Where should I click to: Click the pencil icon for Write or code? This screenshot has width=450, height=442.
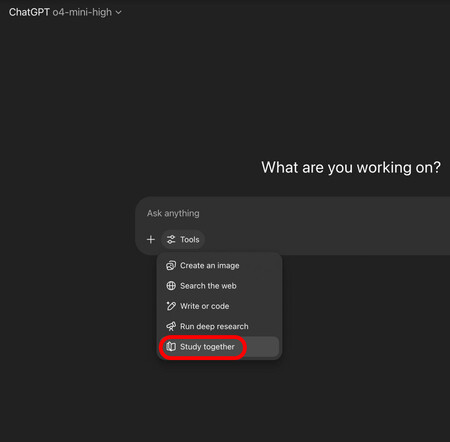pyautogui.click(x=171, y=306)
